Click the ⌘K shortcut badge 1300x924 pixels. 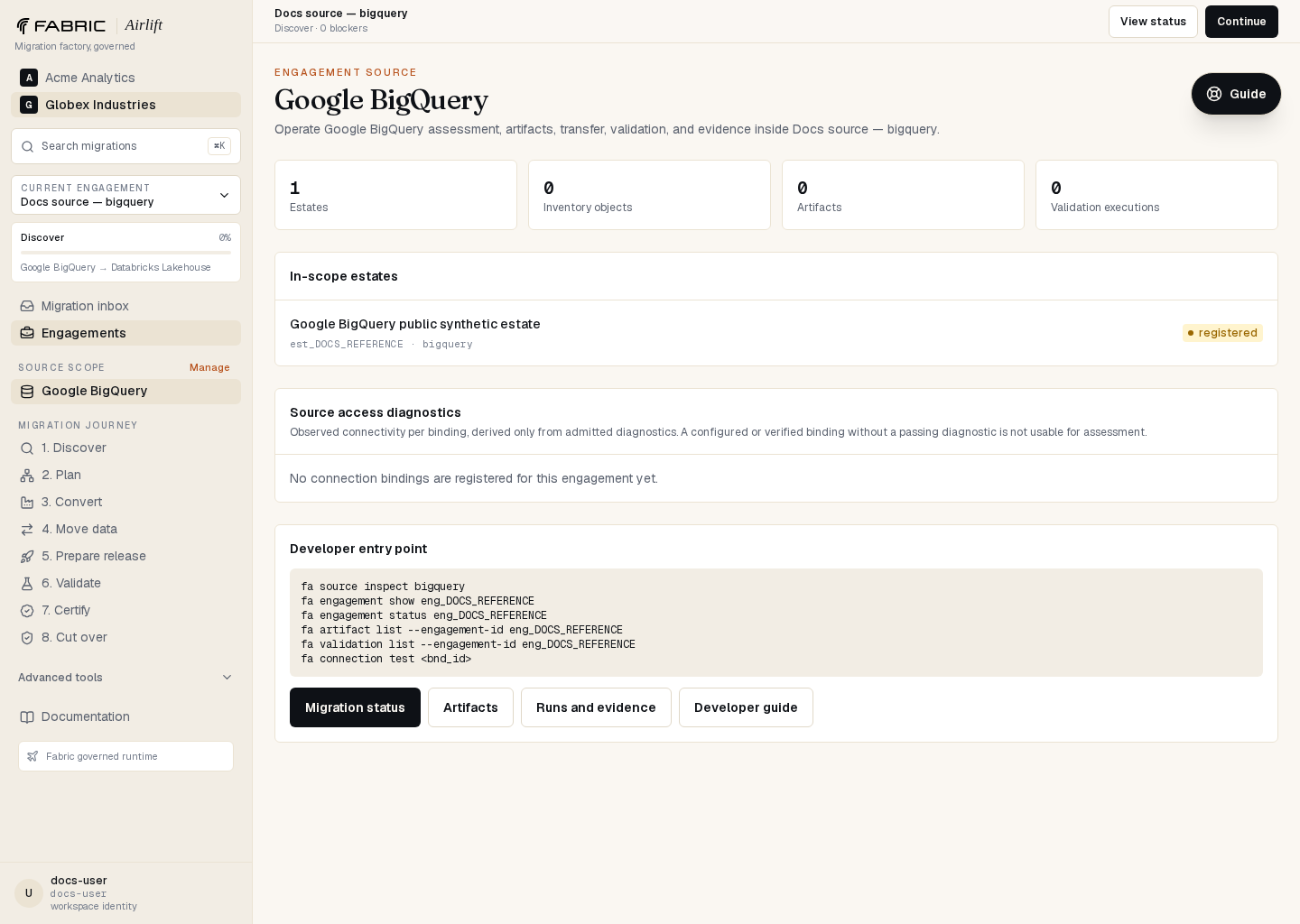pyautogui.click(x=219, y=146)
